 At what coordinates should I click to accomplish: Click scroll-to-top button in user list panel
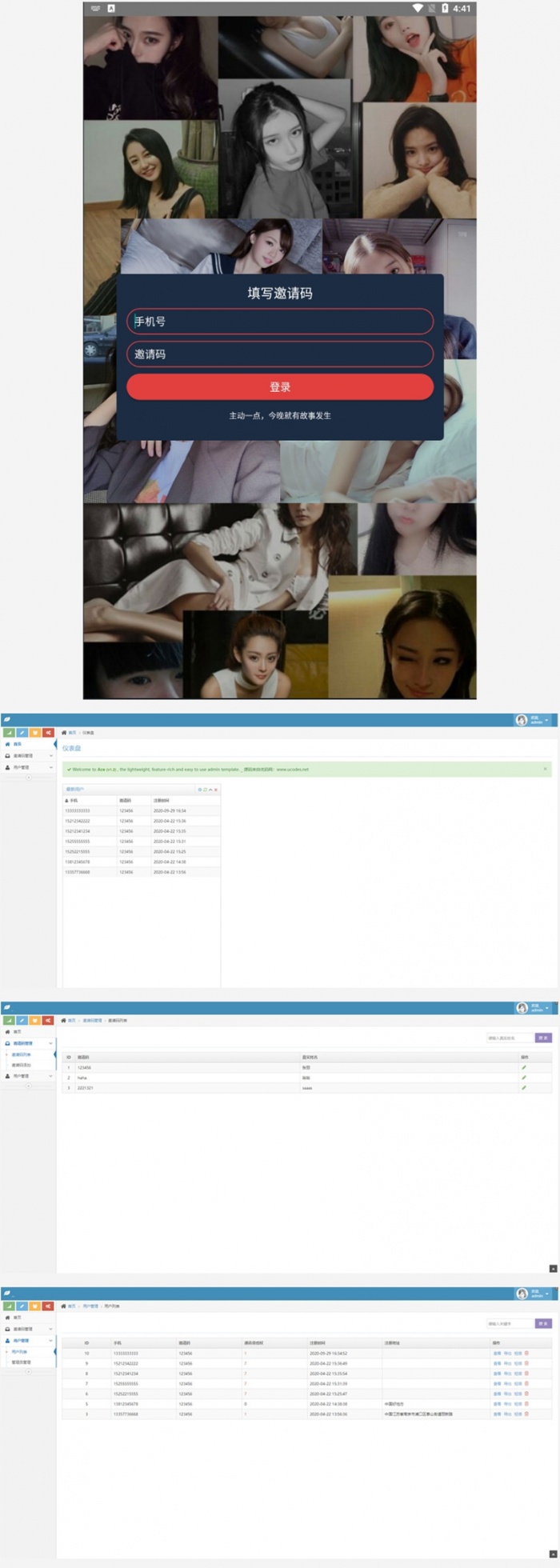pos(553,1554)
